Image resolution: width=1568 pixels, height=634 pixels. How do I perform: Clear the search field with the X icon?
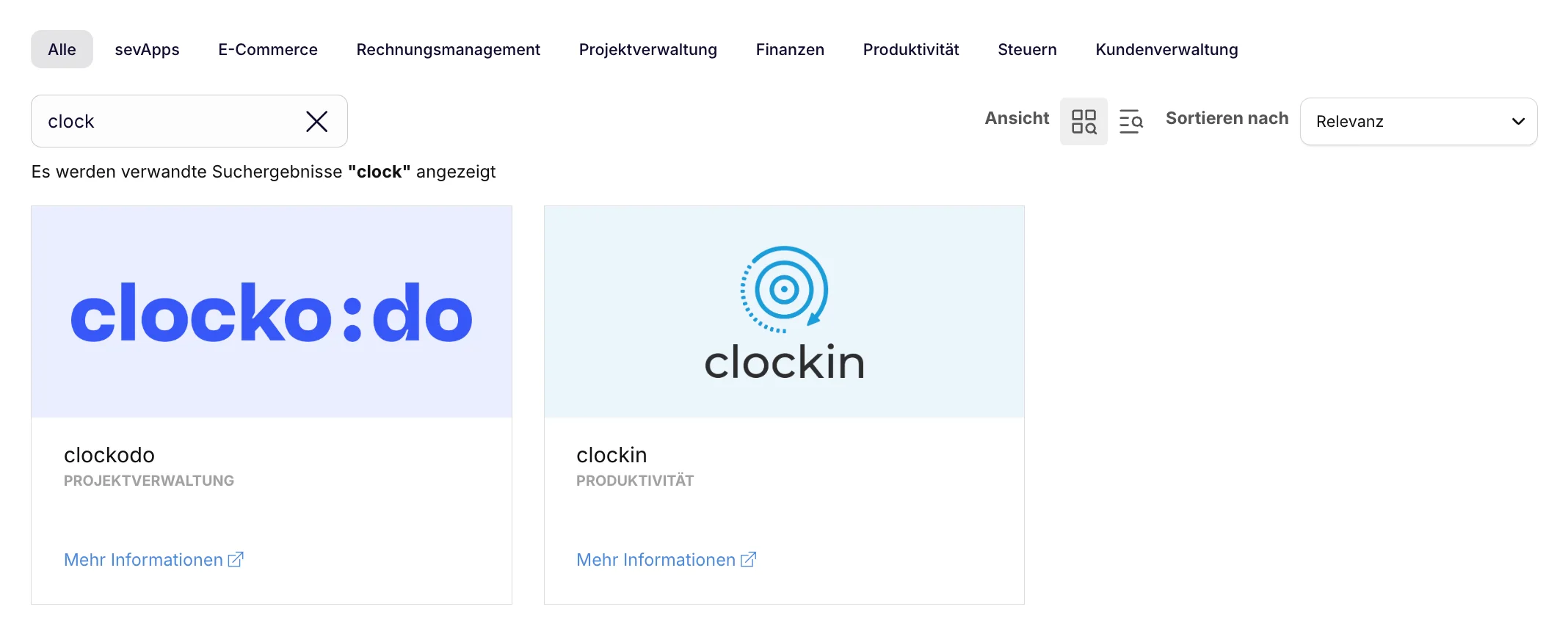[316, 121]
